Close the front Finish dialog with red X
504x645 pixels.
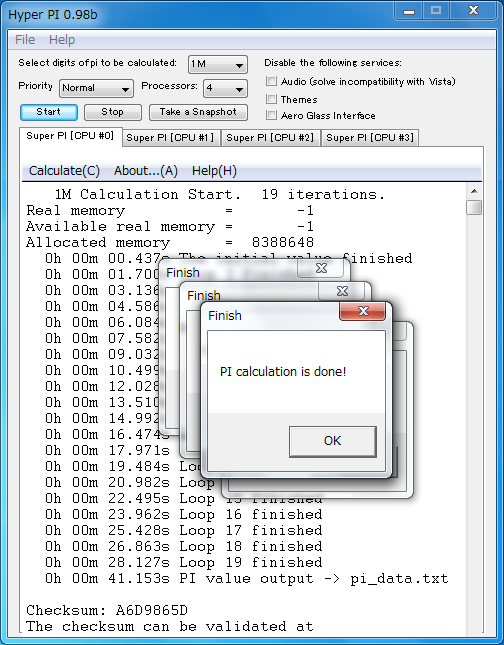coord(362,311)
